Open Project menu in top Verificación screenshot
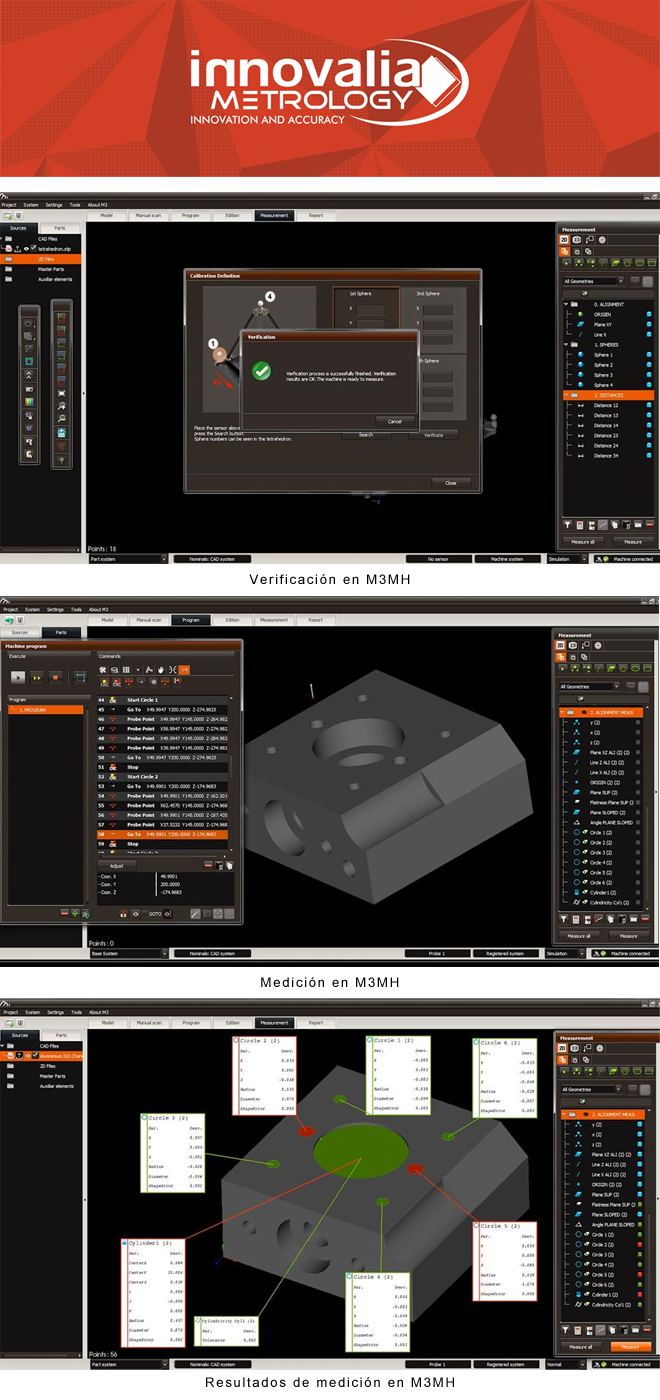The width and height of the screenshot is (660, 1400). tap(10, 204)
